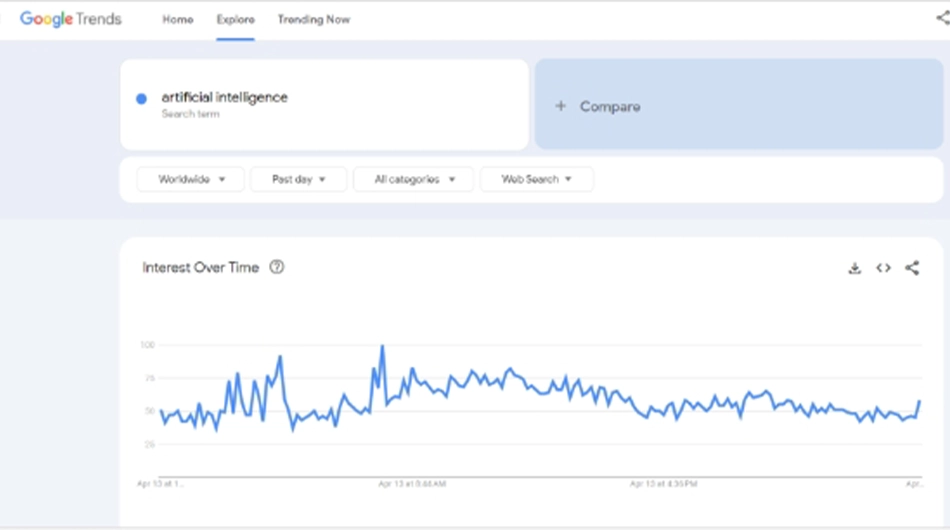Expand the All categories dropdown
The height and width of the screenshot is (530, 950).
[414, 179]
